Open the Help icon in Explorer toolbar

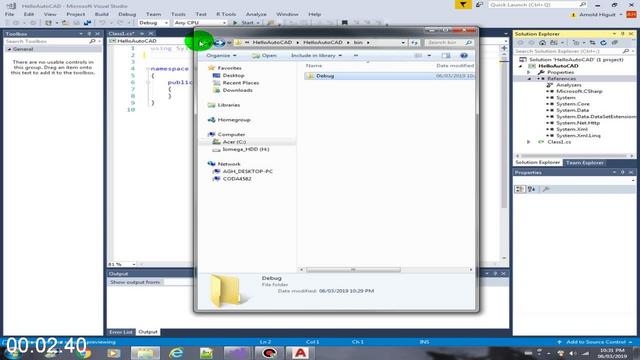[464, 56]
